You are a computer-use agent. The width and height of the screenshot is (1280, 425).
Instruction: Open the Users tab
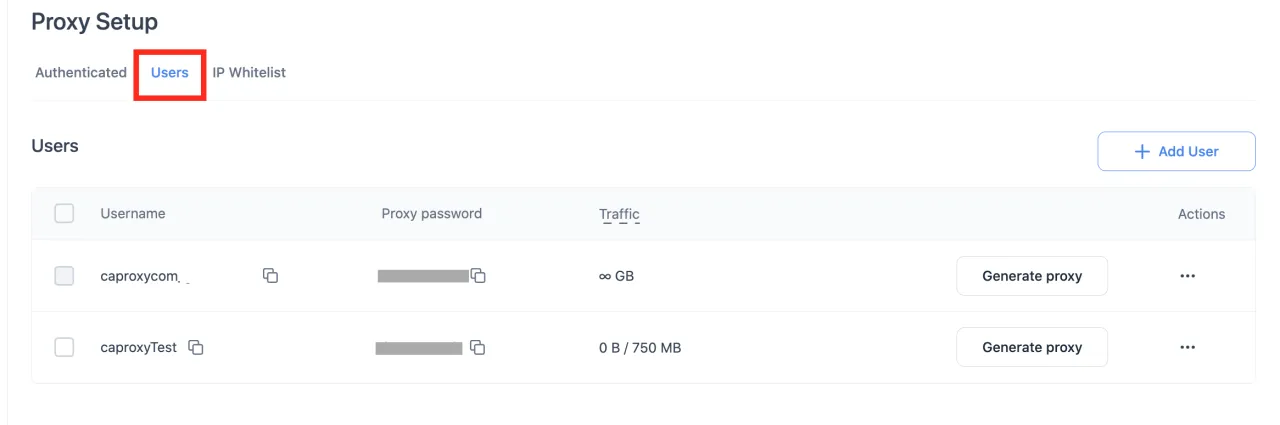point(170,73)
